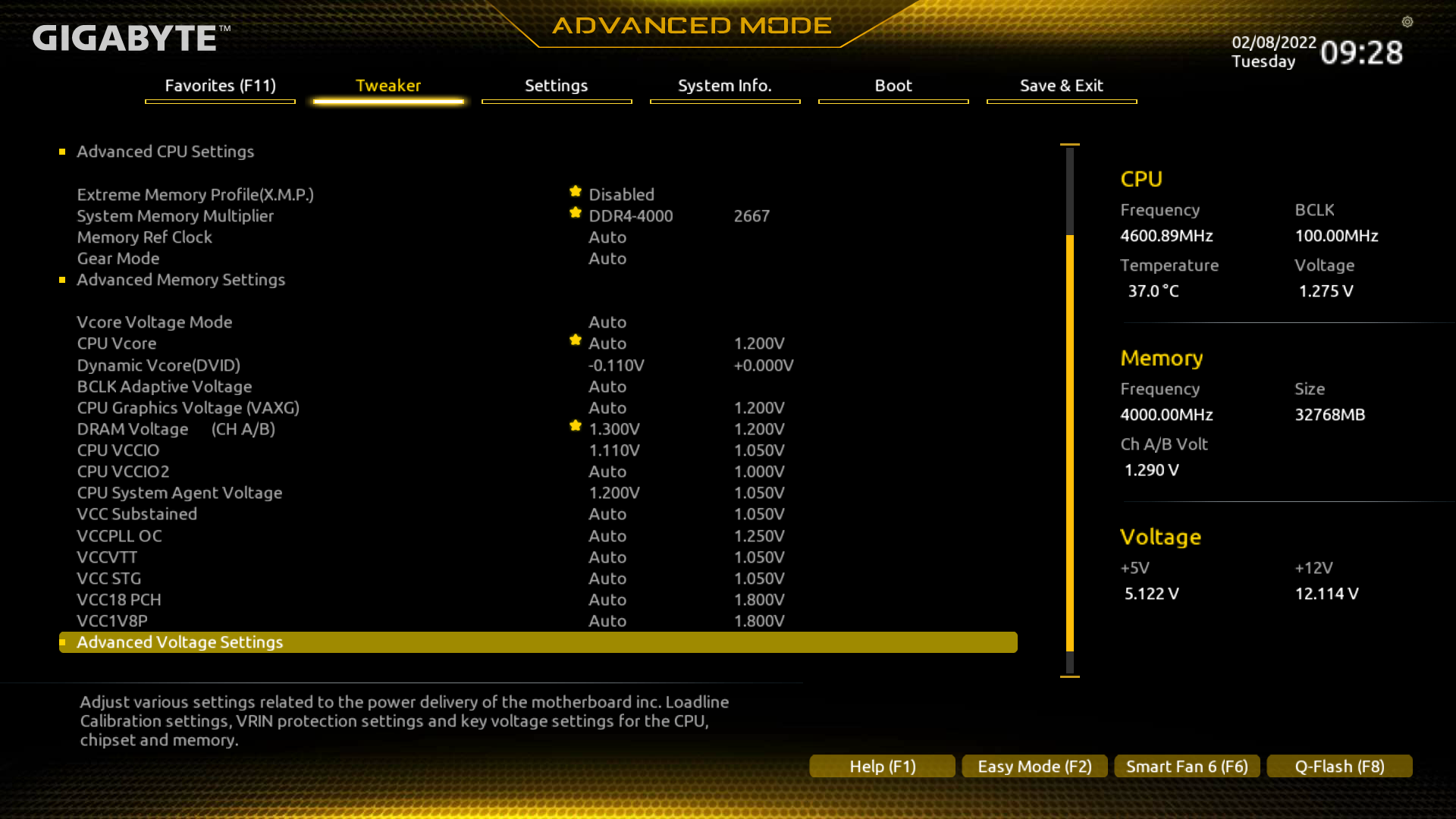Switch to the Settings tab

click(556, 86)
